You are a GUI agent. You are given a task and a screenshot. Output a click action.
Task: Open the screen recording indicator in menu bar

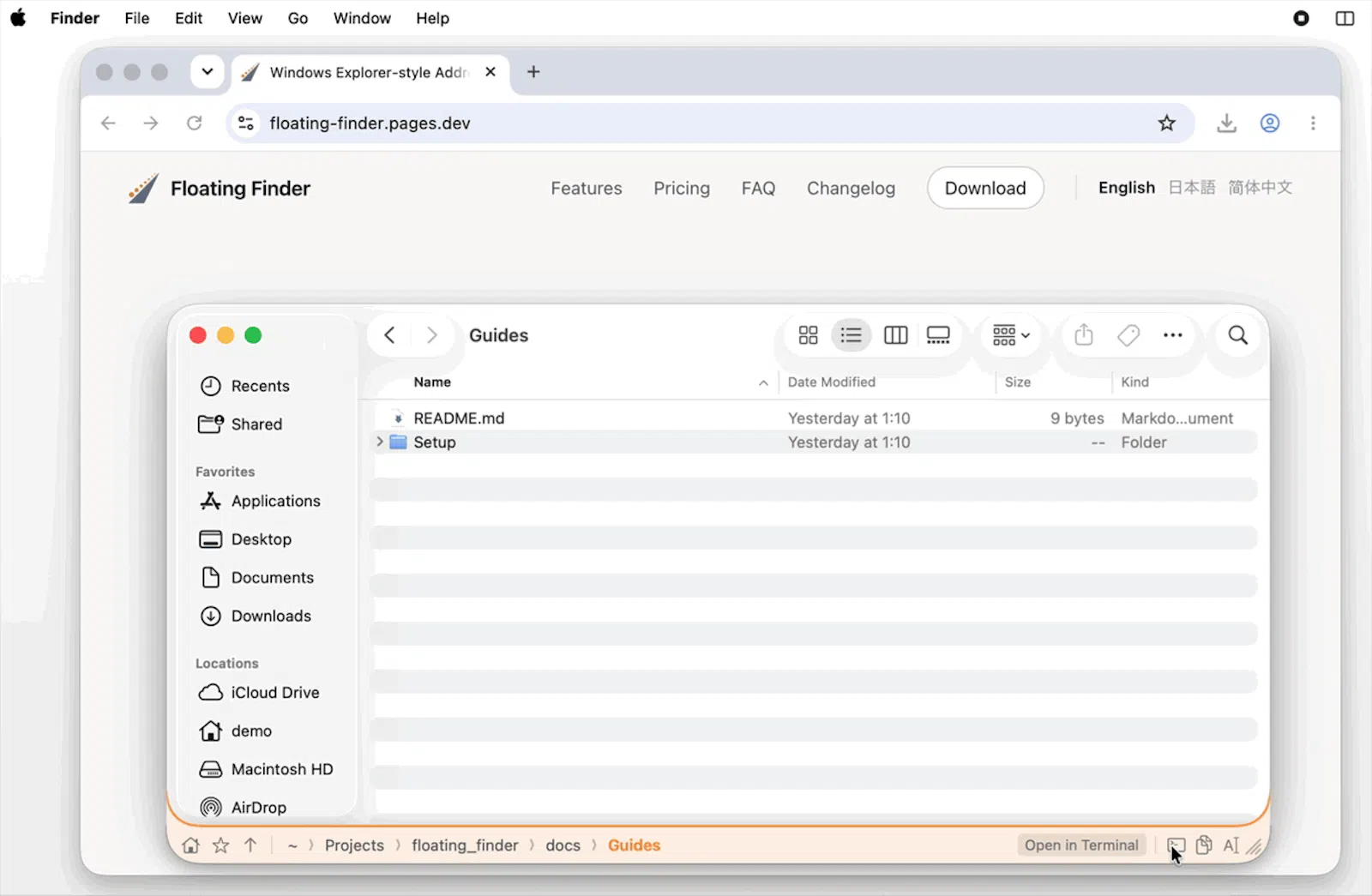pyautogui.click(x=1301, y=18)
